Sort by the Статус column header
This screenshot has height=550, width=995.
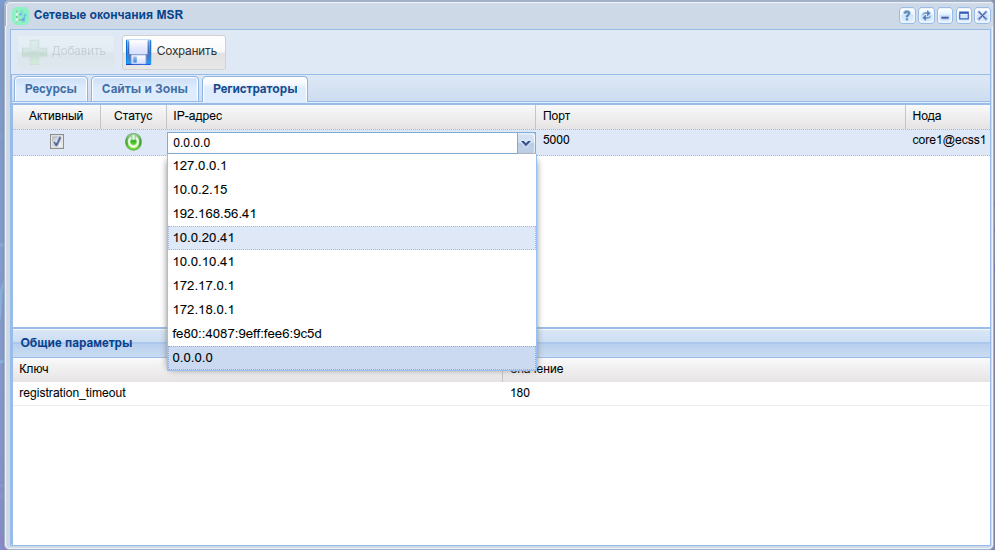click(133, 116)
